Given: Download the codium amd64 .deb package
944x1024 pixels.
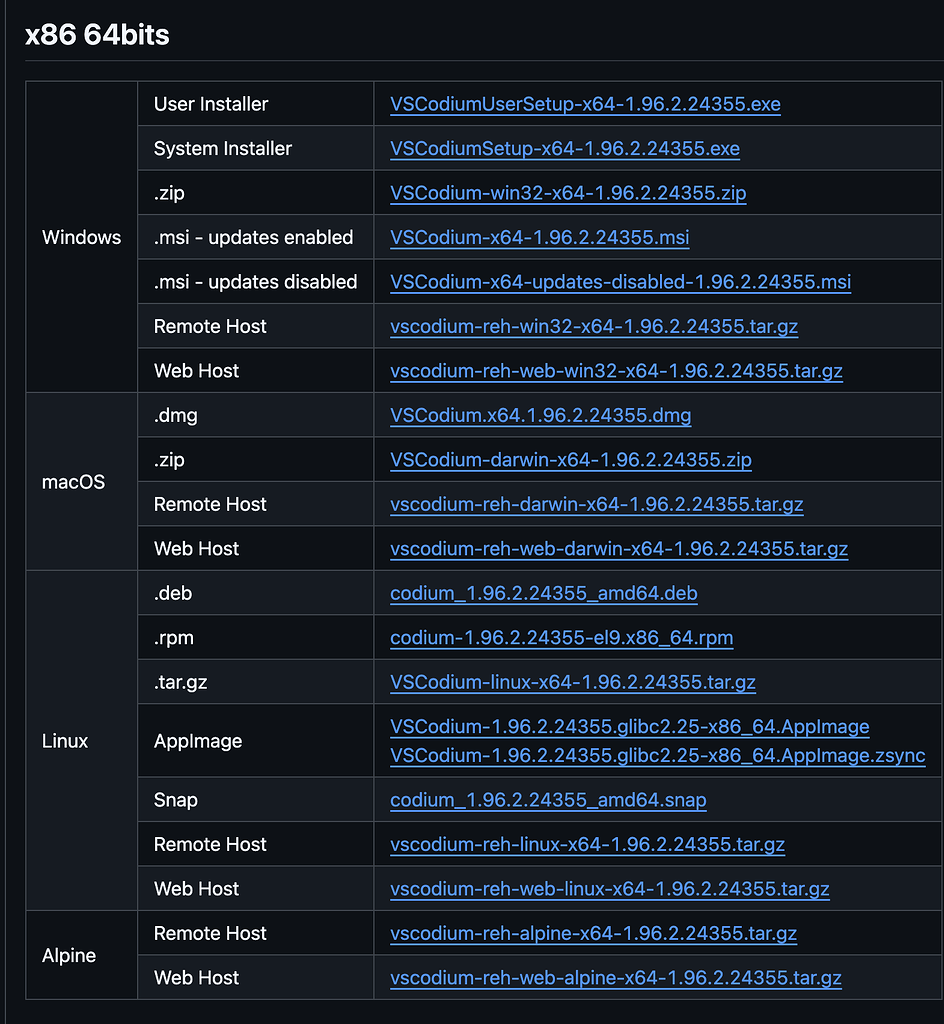Looking at the screenshot, I should point(544,593).
